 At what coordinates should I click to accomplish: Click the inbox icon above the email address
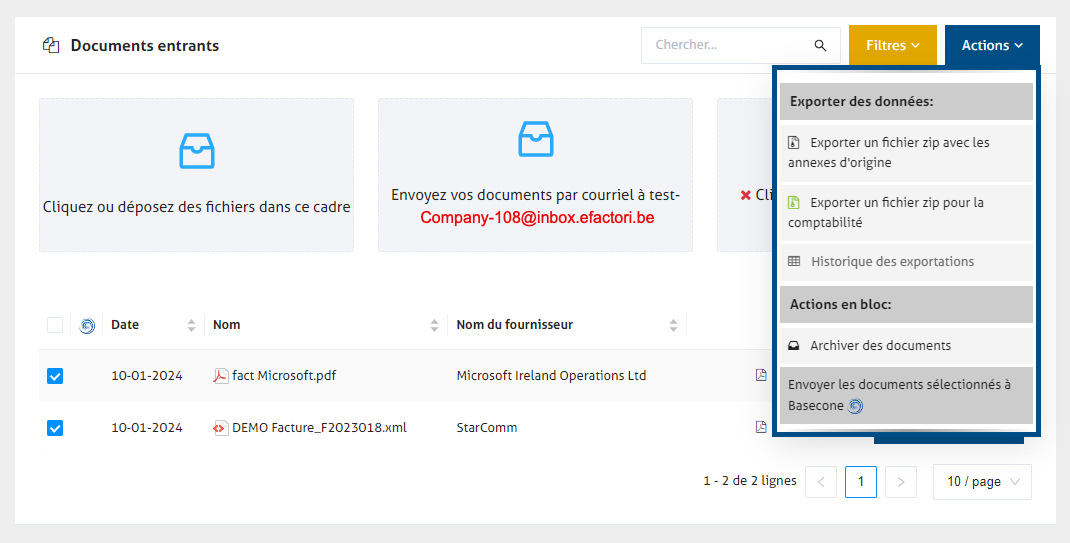[x=536, y=139]
